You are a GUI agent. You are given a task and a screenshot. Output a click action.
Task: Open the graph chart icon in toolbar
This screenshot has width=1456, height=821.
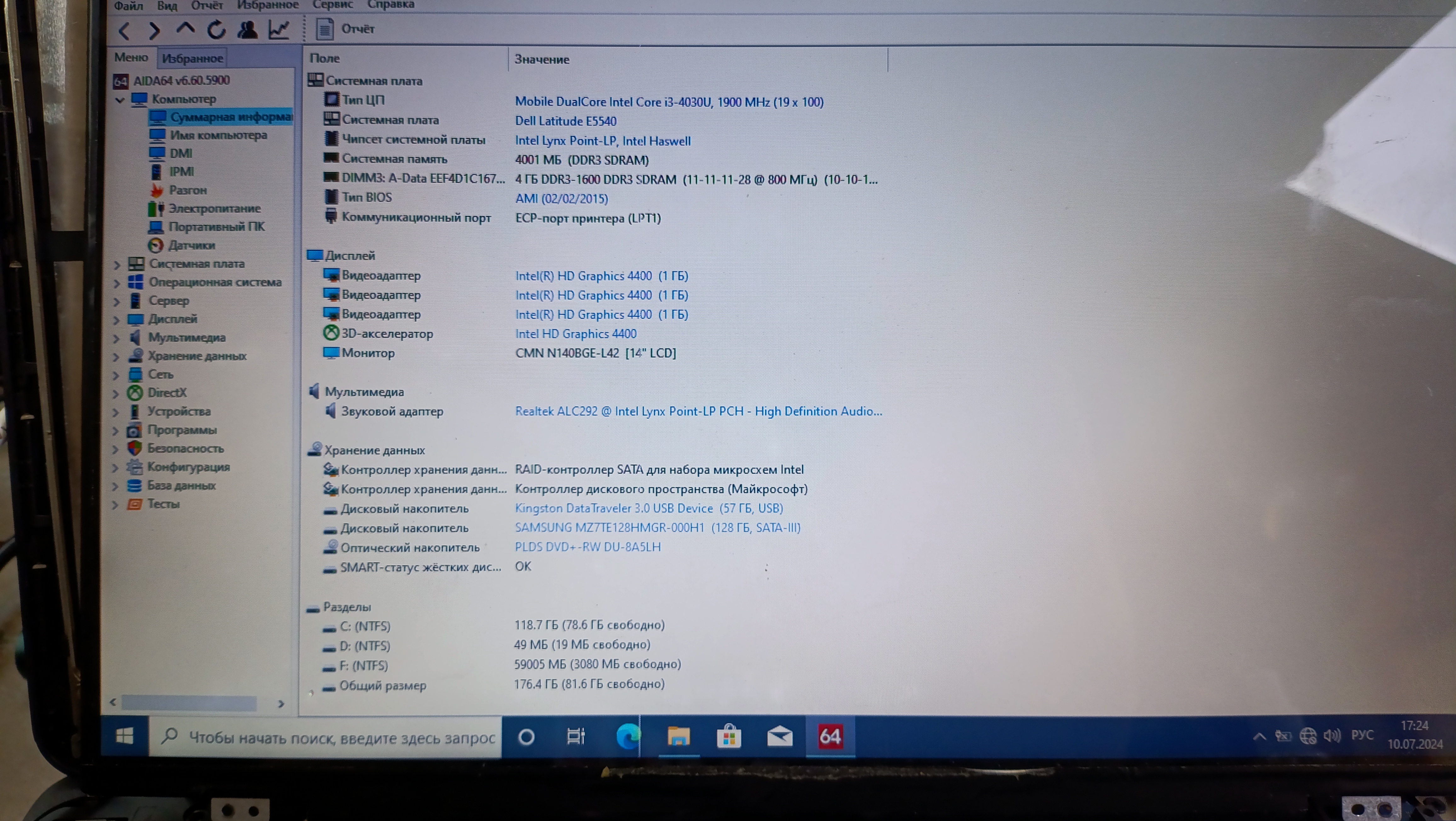[x=279, y=29]
